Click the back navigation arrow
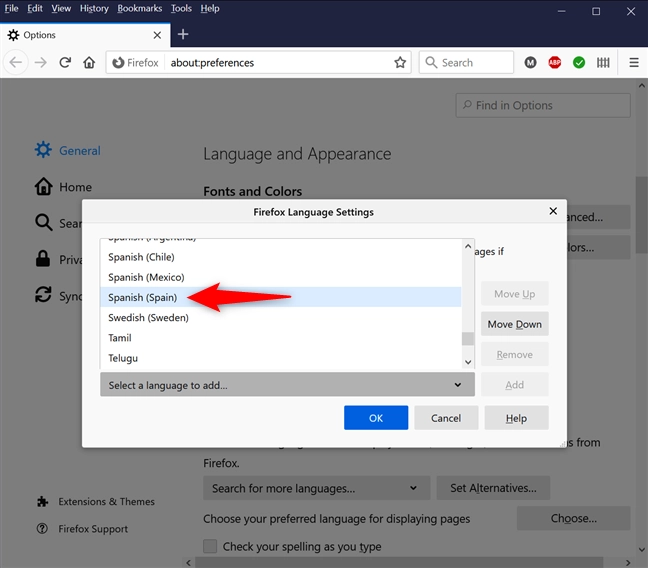This screenshot has height=568, width=648. [x=16, y=62]
